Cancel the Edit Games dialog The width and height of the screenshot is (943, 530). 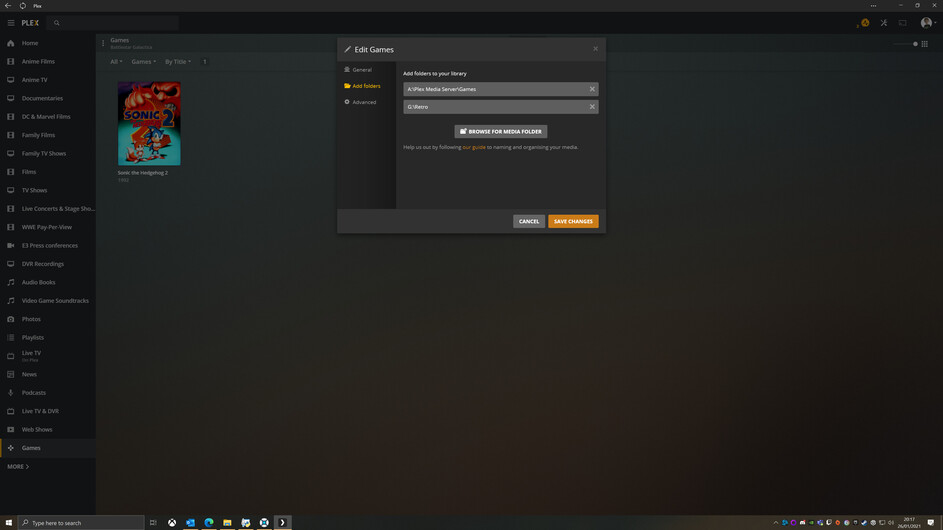pyautogui.click(x=529, y=221)
